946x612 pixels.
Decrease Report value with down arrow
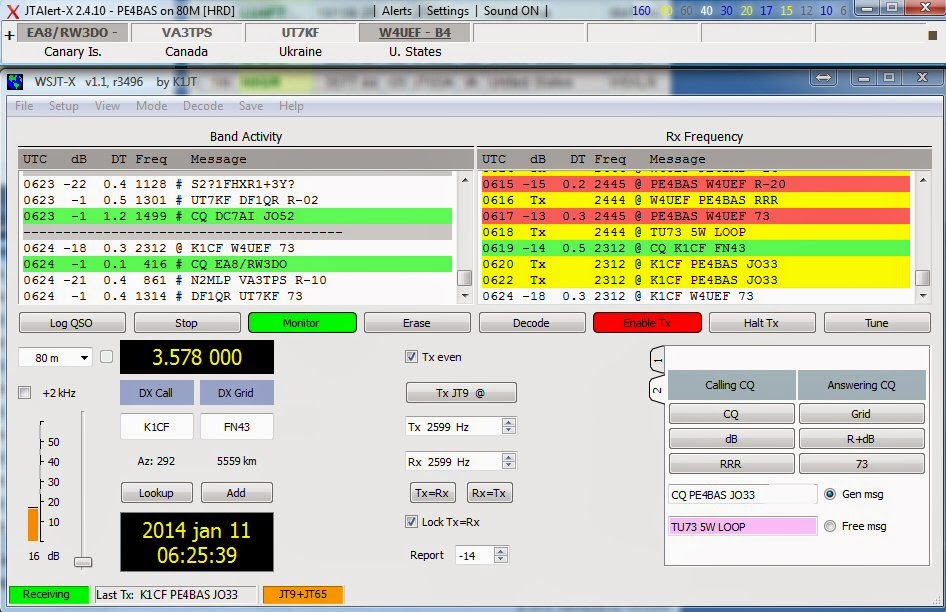coord(500,559)
